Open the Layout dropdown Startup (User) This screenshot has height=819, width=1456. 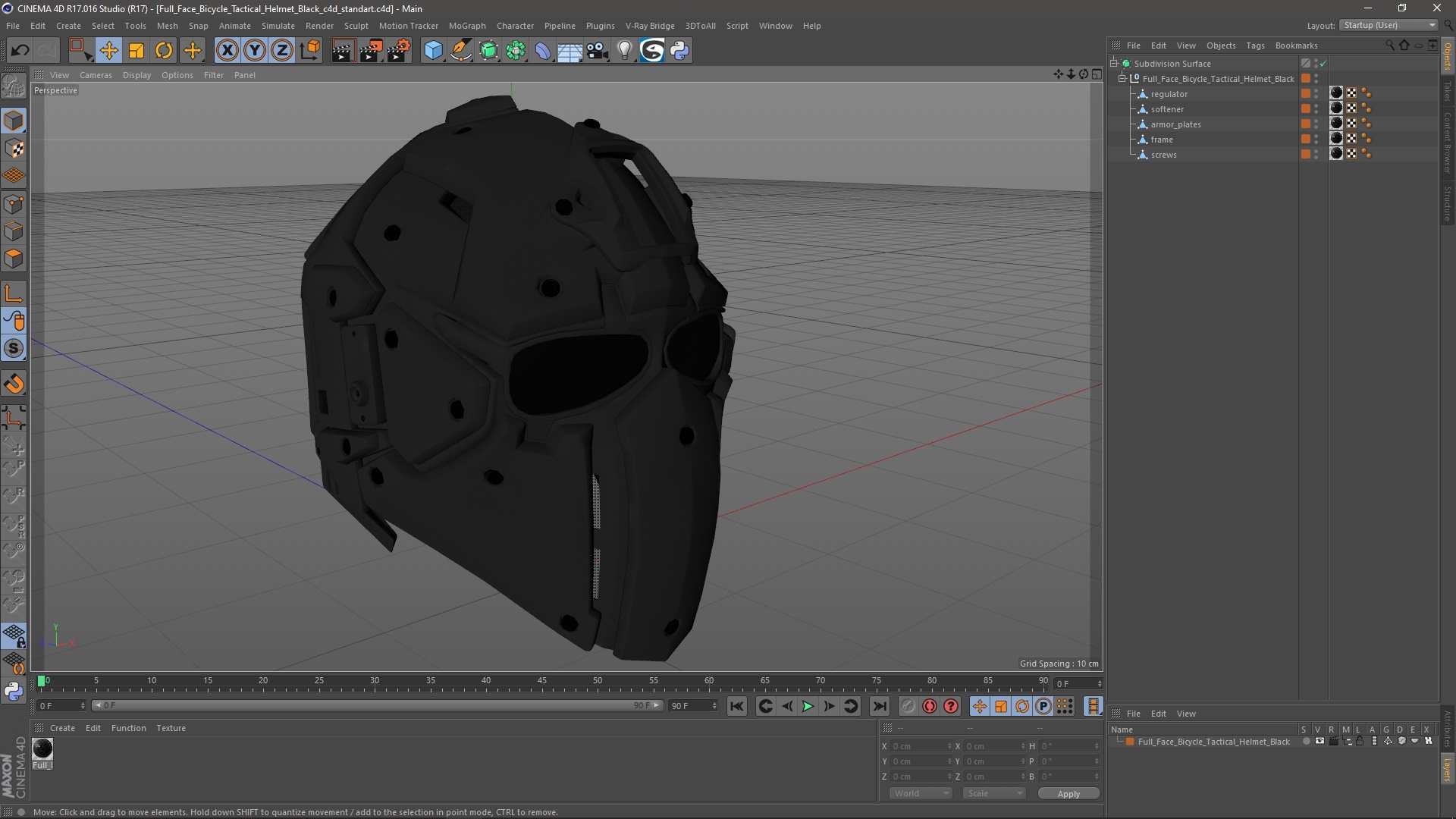point(1389,25)
